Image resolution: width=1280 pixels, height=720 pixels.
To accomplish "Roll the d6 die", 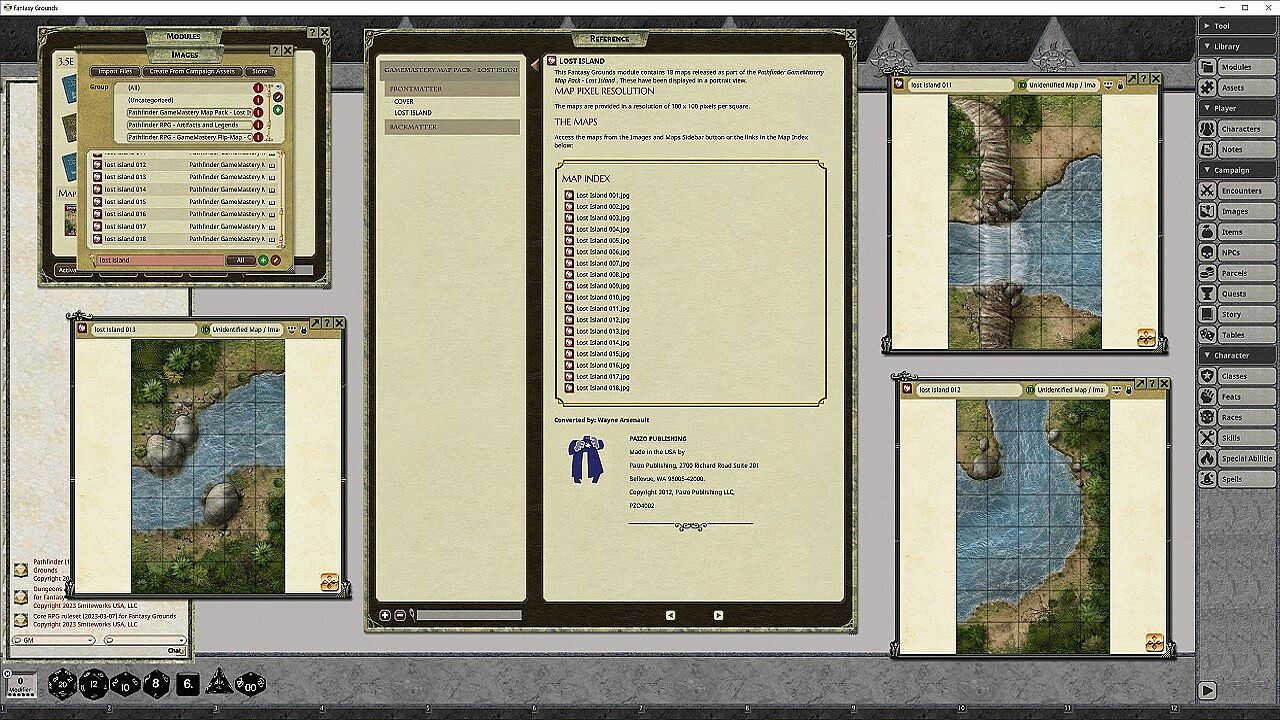I will [188, 685].
